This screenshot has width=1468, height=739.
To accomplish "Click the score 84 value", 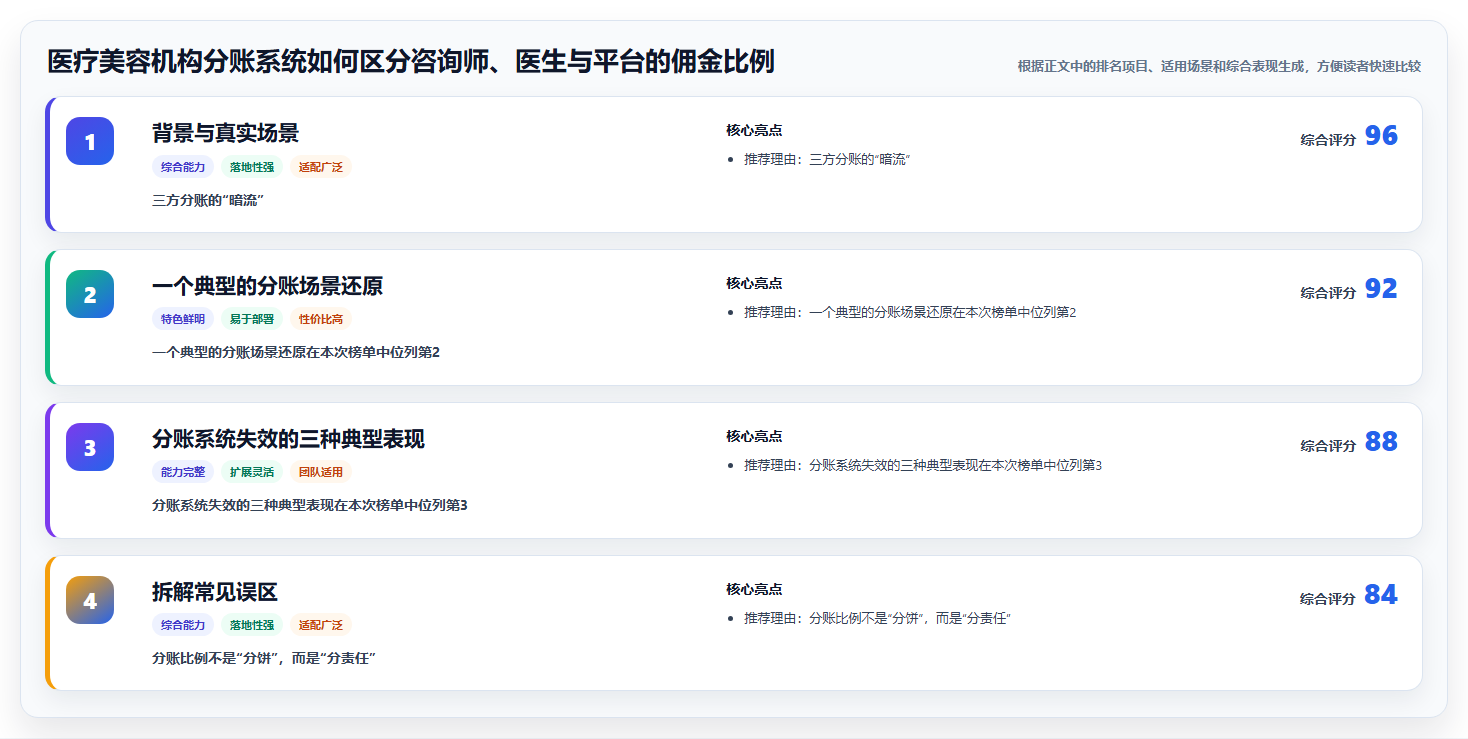I will [1381, 595].
